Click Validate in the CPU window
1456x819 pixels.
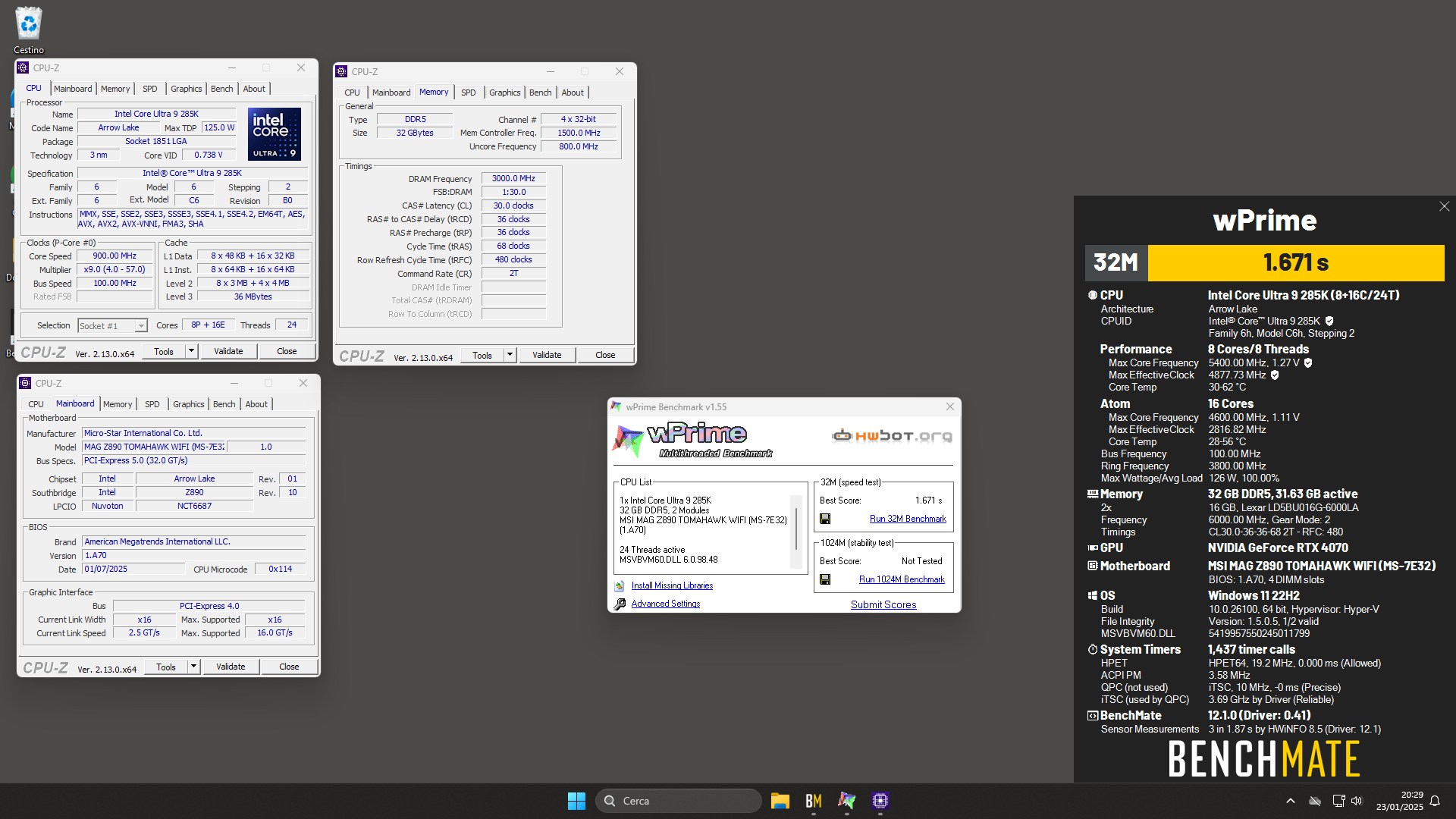click(228, 351)
